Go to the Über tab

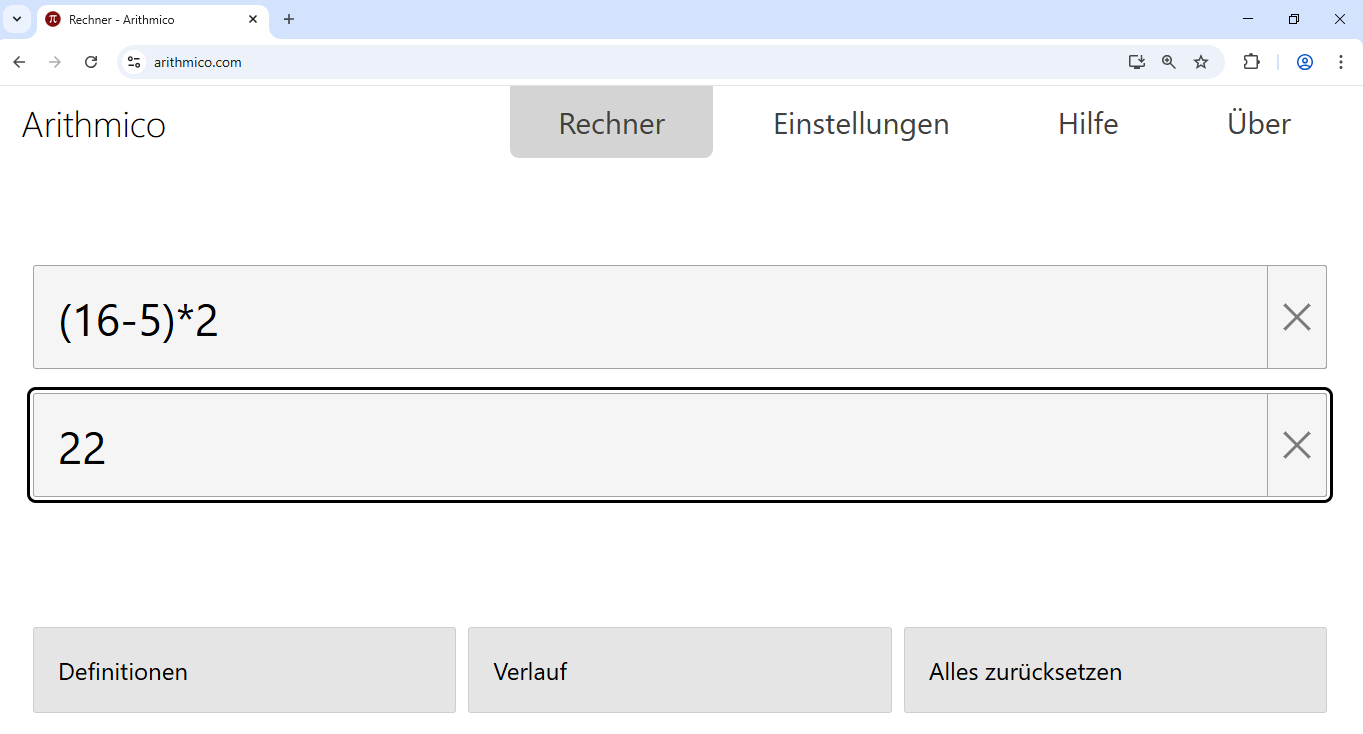pos(1259,124)
